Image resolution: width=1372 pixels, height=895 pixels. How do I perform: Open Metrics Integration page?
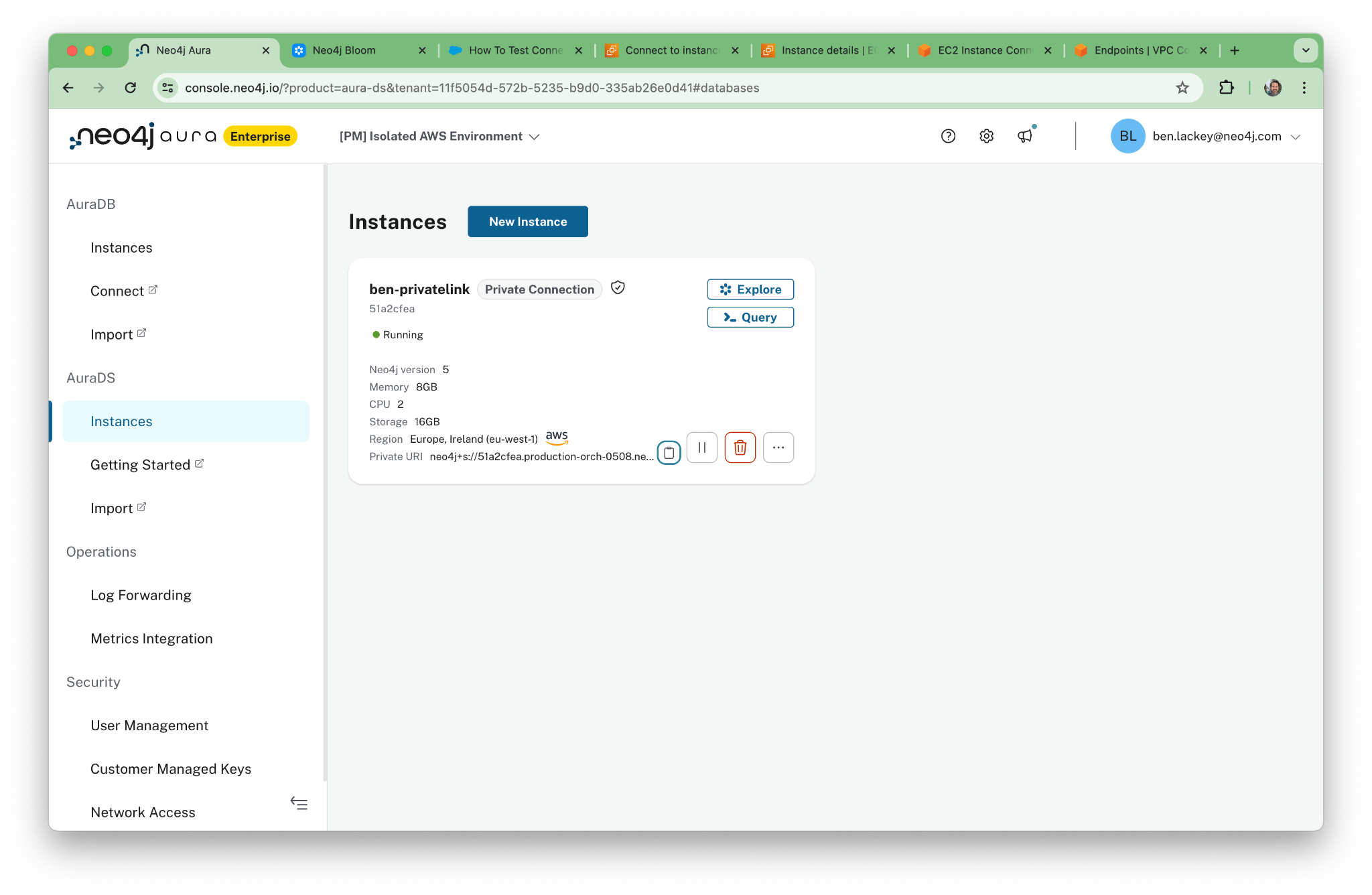(151, 639)
